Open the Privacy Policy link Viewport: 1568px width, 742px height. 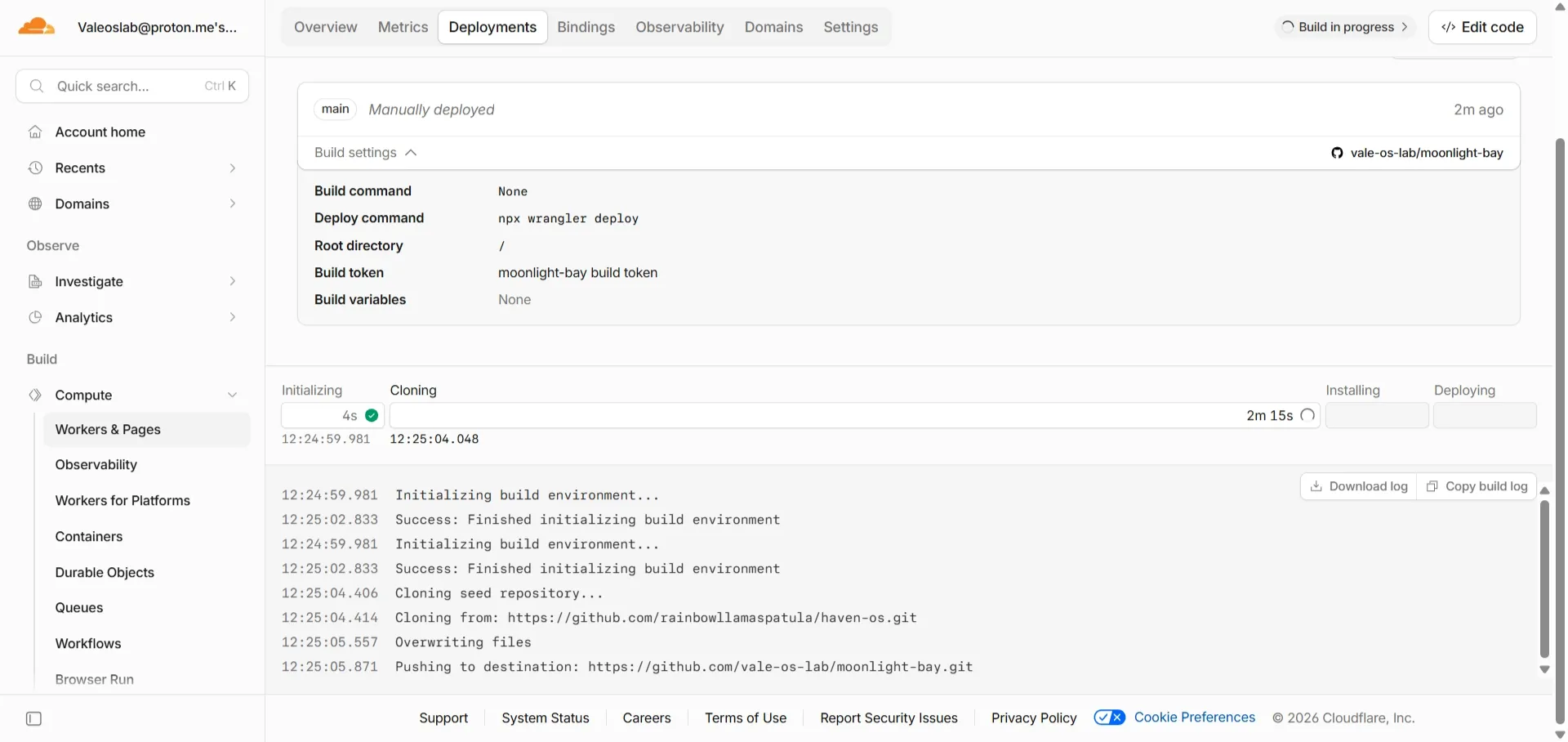click(1034, 717)
